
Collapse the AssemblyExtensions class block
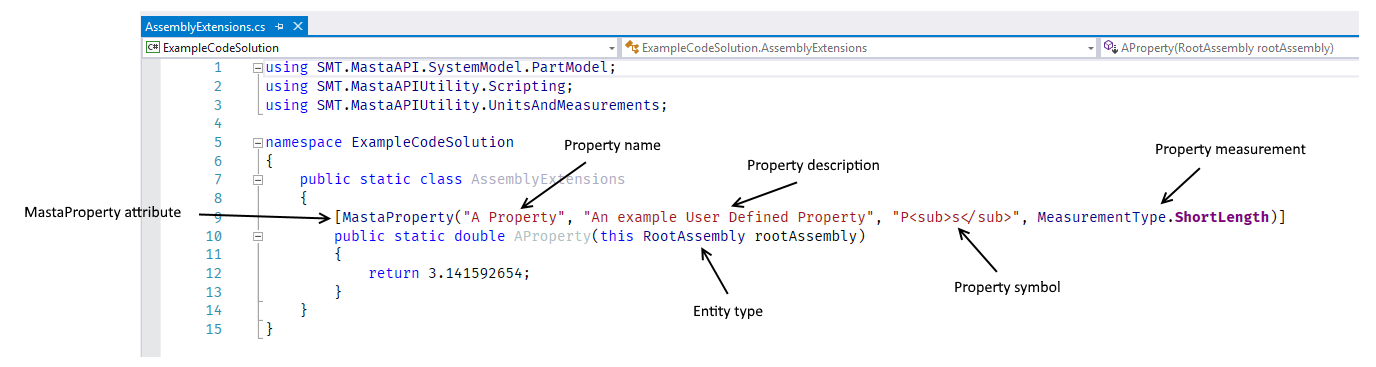258,180
